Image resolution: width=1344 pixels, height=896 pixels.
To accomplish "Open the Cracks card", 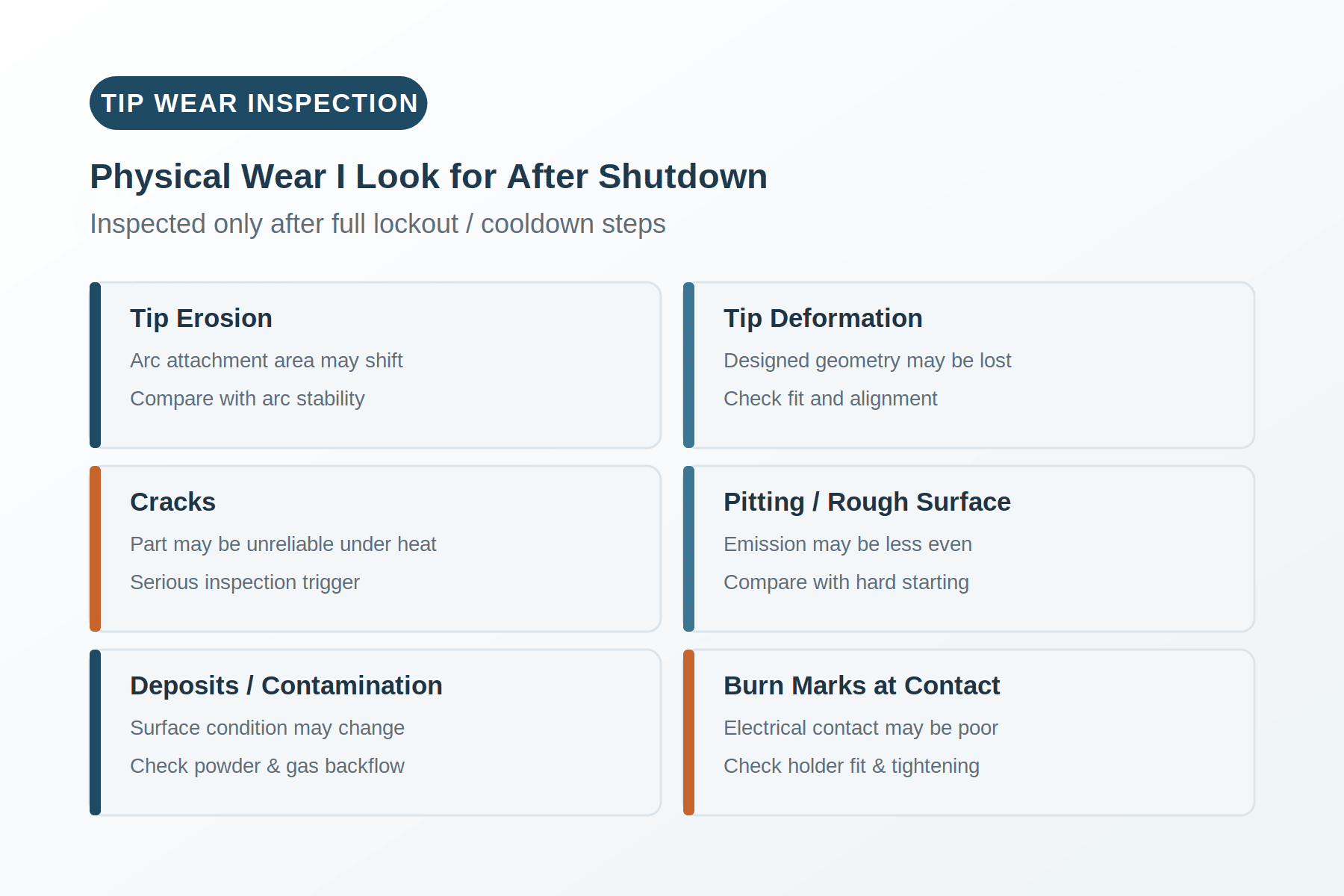I will (376, 549).
